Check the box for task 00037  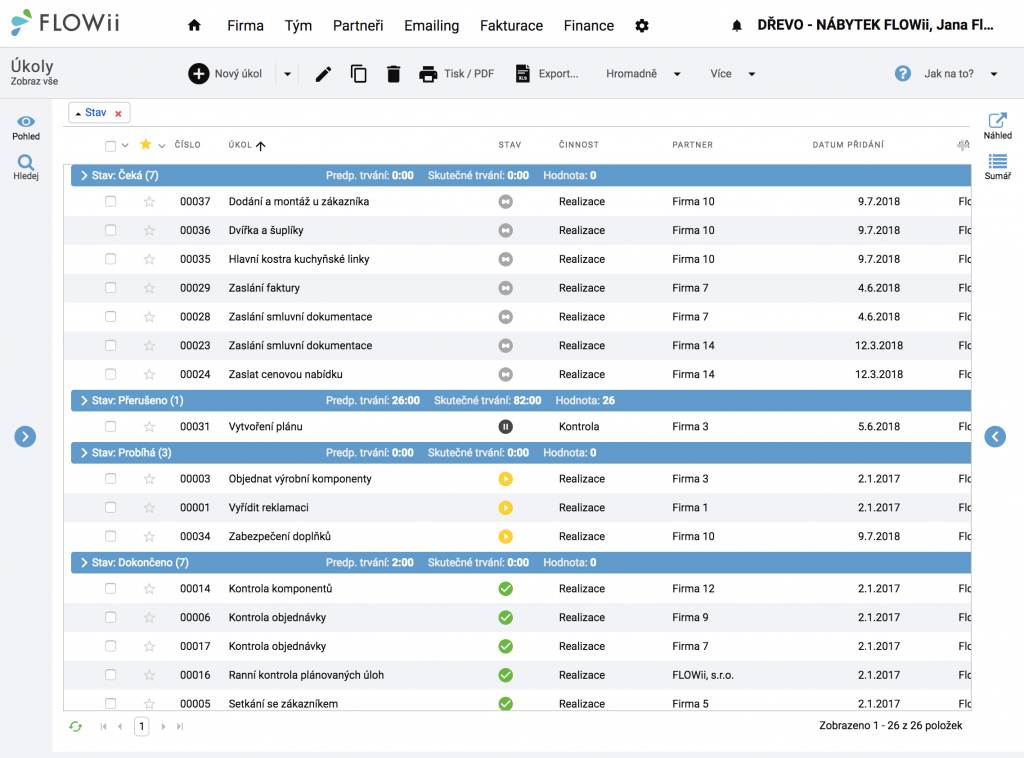110,201
